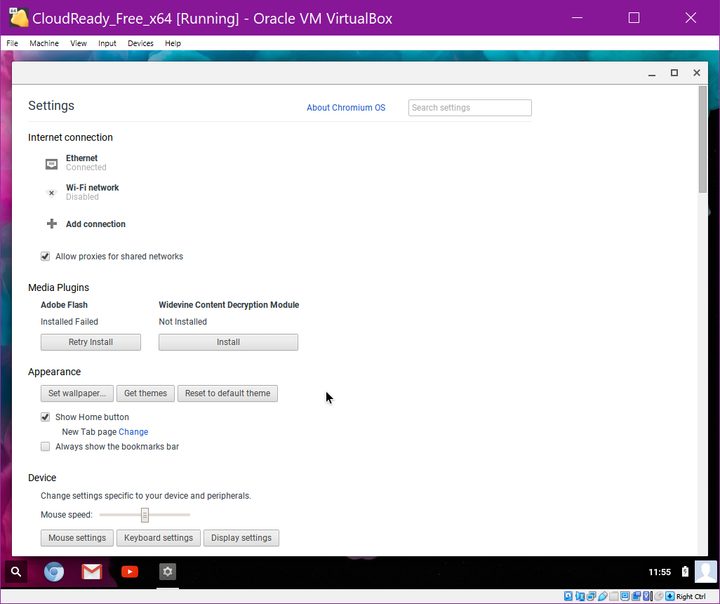This screenshot has height=604, width=720.
Task: Open the File menu in VirtualBox
Action: click(12, 43)
